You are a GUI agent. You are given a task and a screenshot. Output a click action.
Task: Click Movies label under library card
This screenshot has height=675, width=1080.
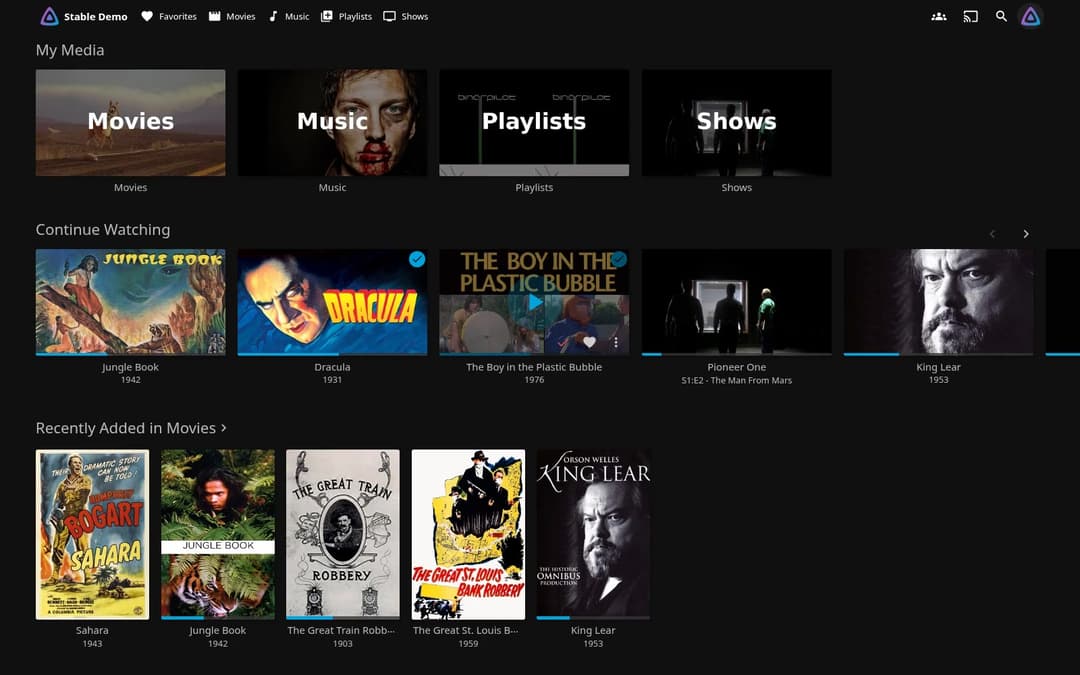[x=130, y=187]
